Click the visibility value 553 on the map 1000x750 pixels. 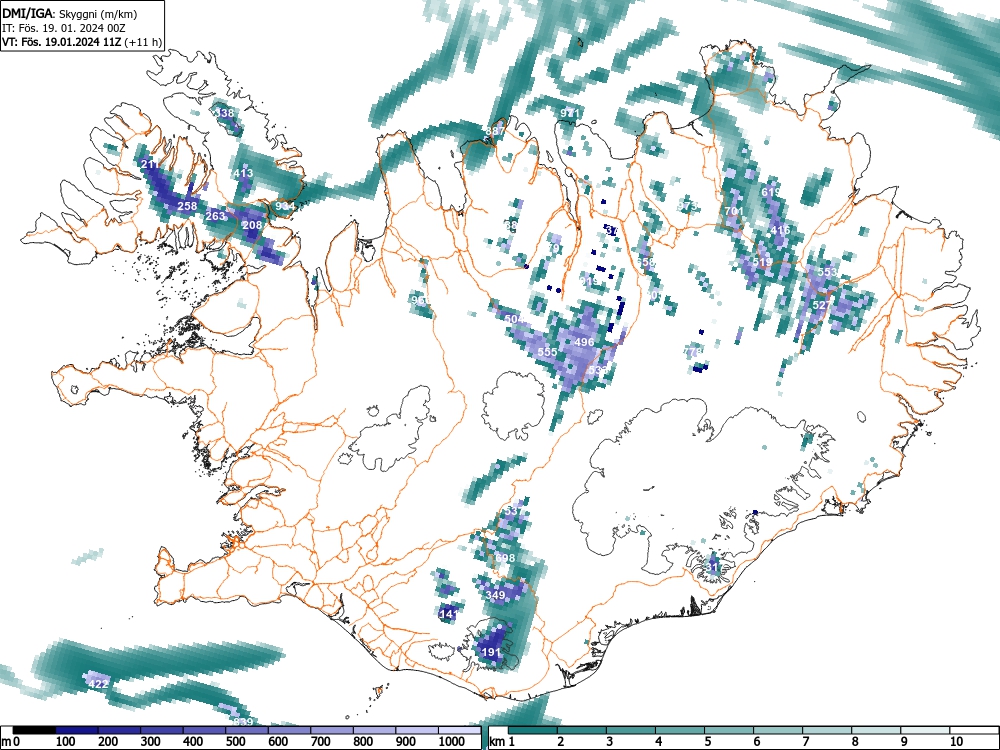point(827,272)
